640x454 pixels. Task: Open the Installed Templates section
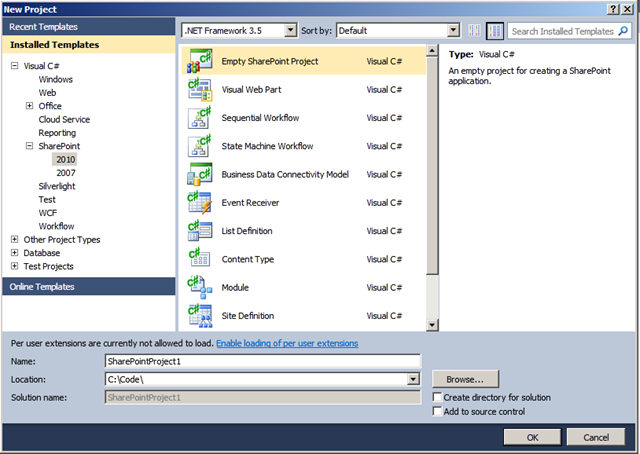(x=89, y=45)
